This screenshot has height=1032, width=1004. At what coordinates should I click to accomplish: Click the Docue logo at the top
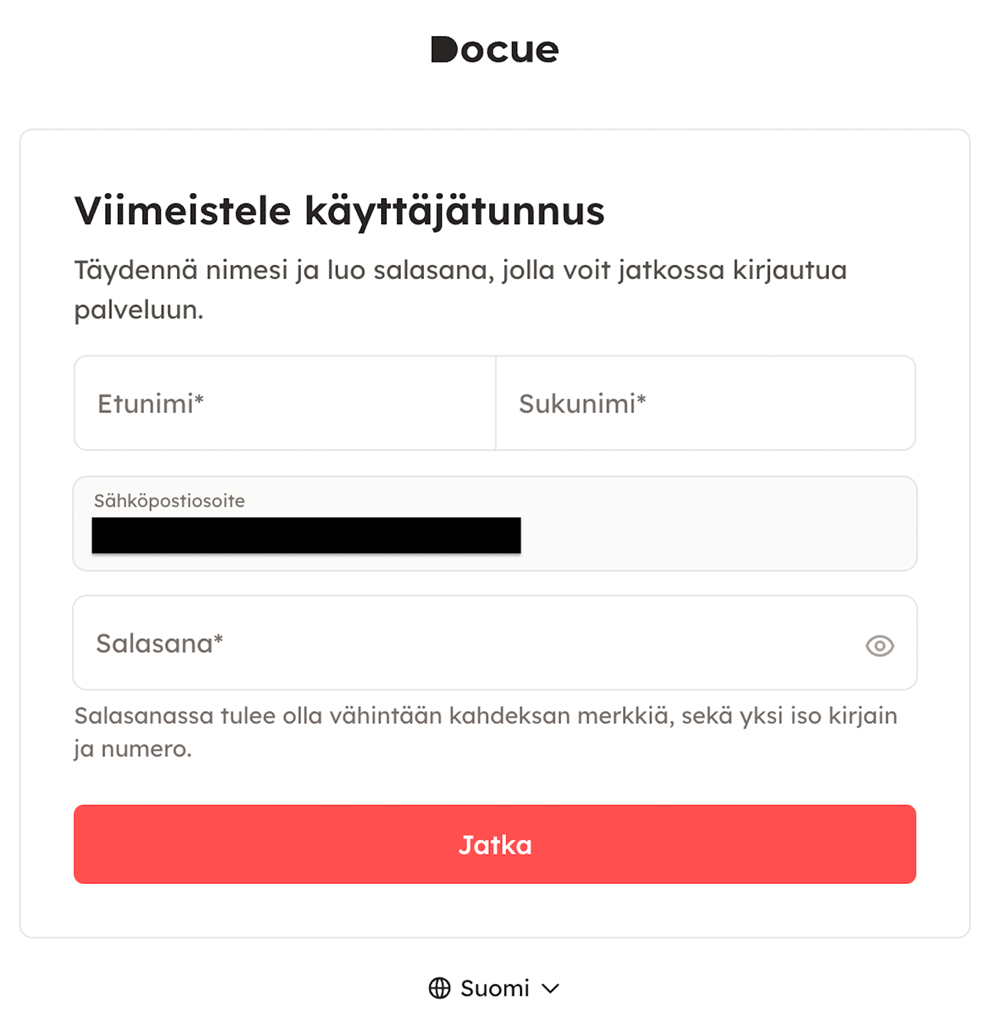tap(494, 49)
